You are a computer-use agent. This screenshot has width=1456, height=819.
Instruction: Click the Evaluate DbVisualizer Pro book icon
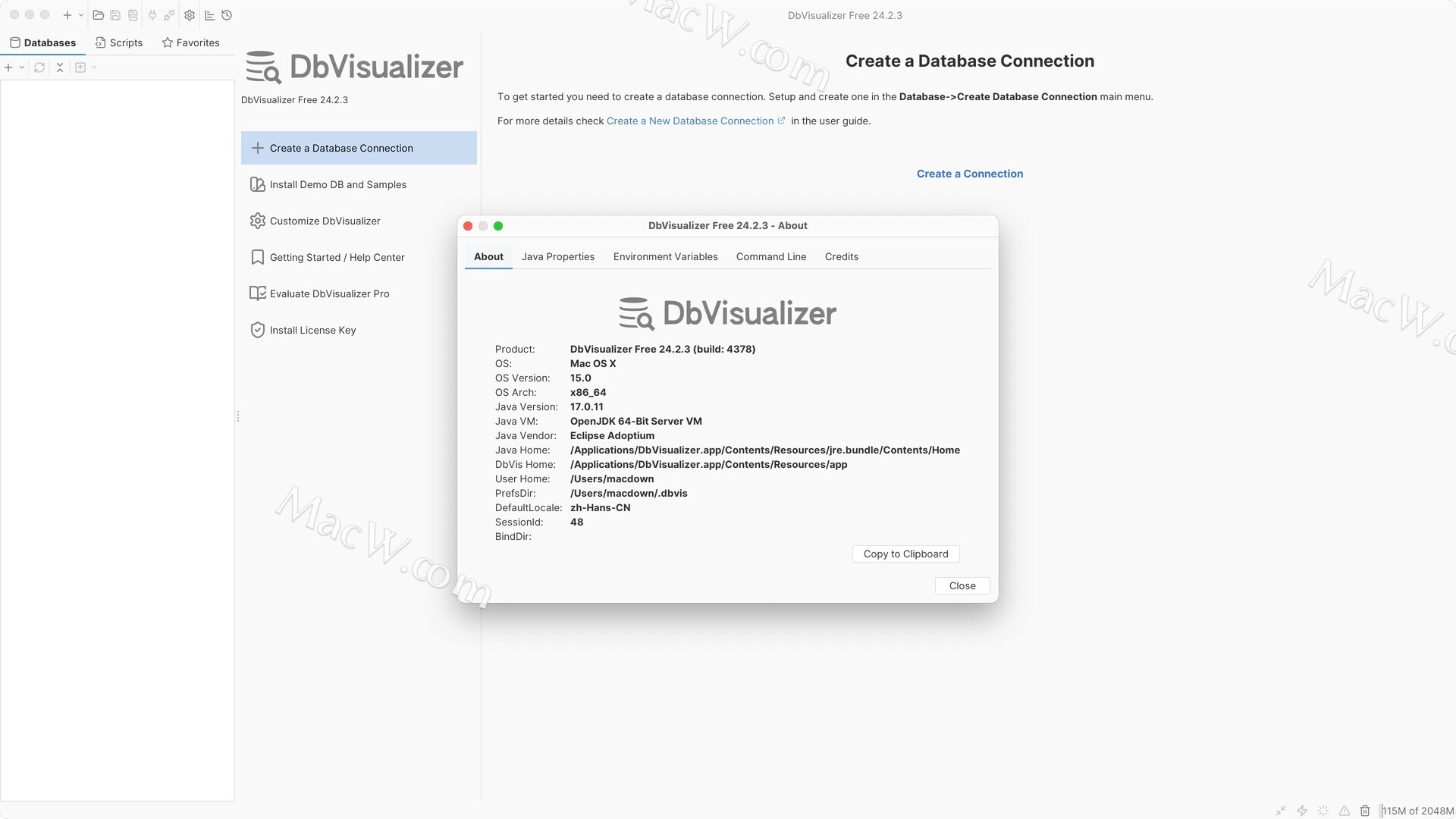click(x=258, y=293)
